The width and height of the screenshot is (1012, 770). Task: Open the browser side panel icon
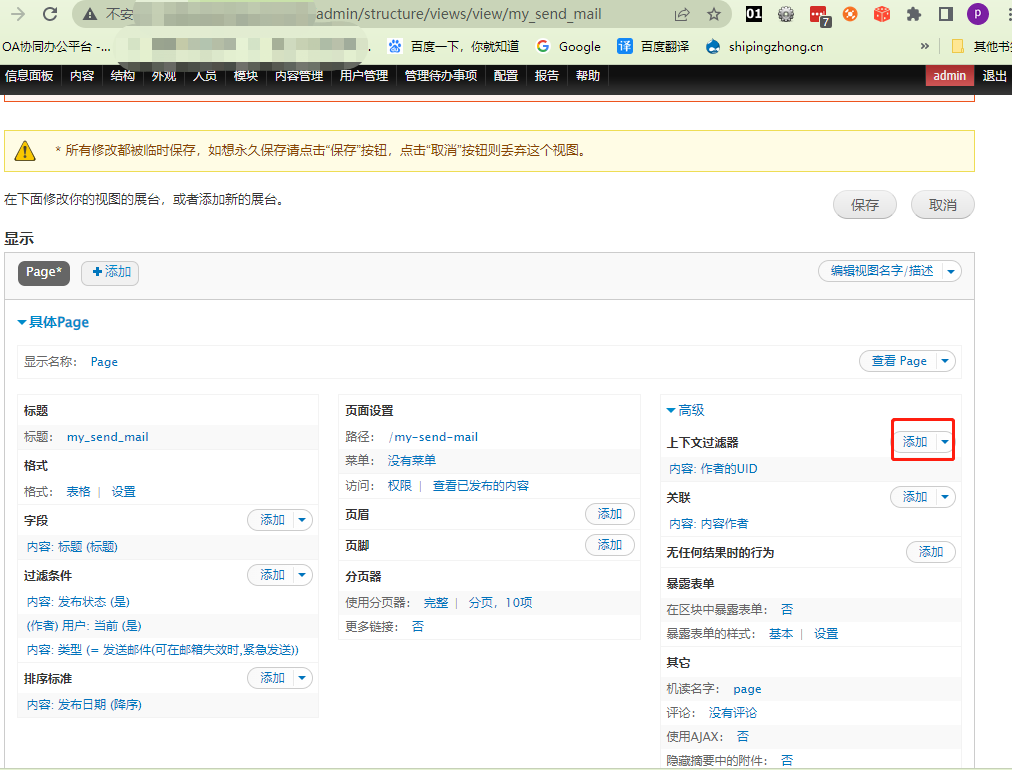point(945,15)
